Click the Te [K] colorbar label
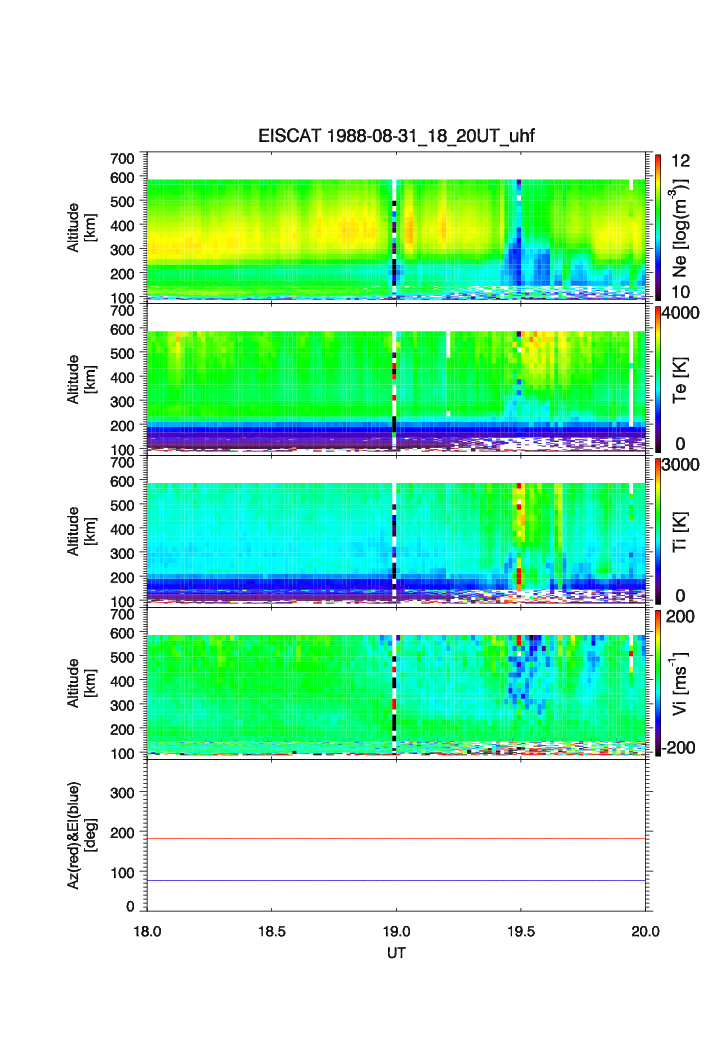This screenshot has height=1063, width=708. tap(684, 378)
